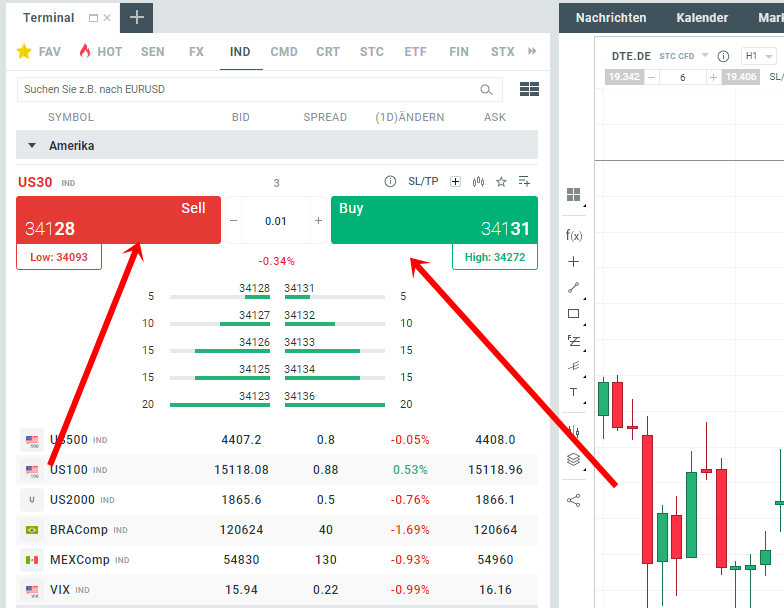Click Low: 34093 label
The width and height of the screenshot is (784, 608).
59,257
